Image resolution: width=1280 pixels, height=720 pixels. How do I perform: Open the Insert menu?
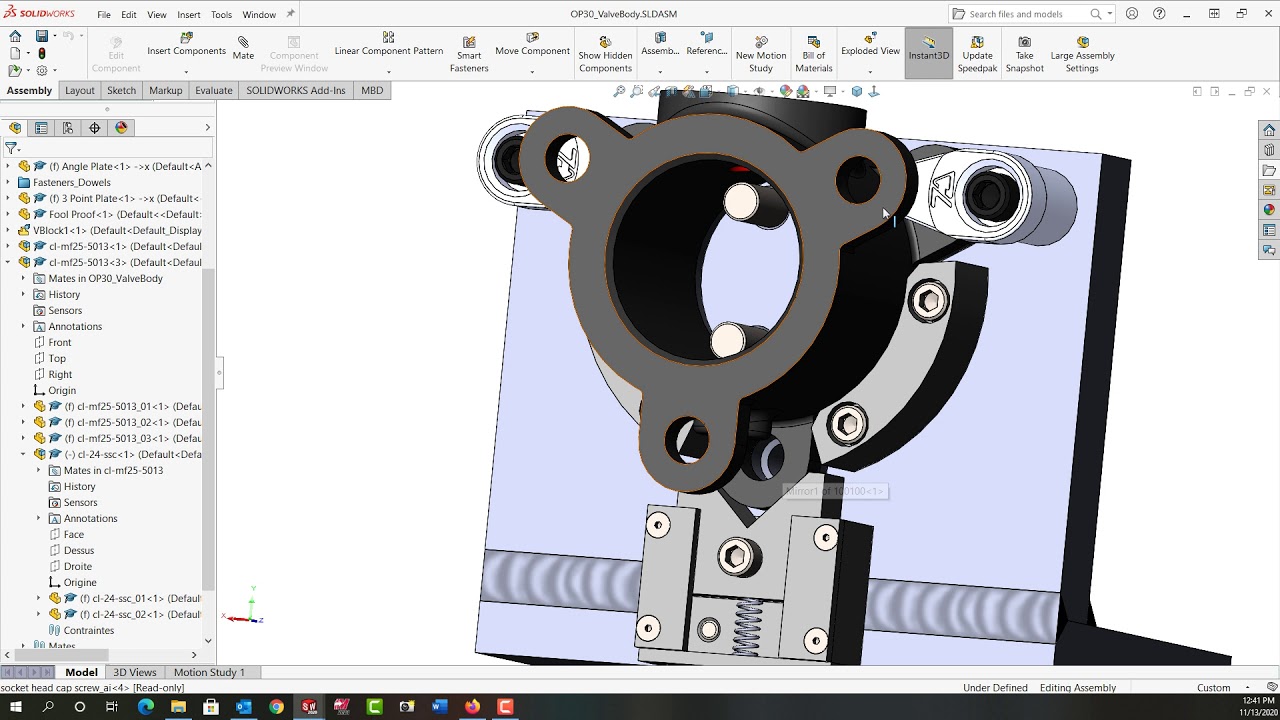[189, 15]
